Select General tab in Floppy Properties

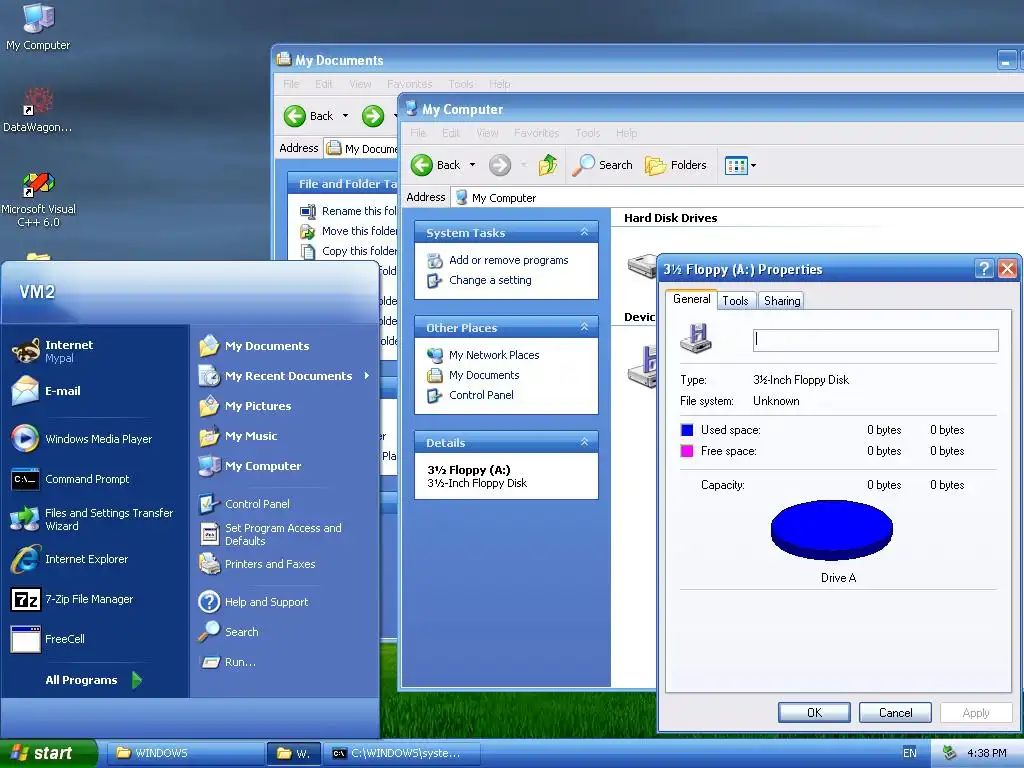[x=691, y=299]
